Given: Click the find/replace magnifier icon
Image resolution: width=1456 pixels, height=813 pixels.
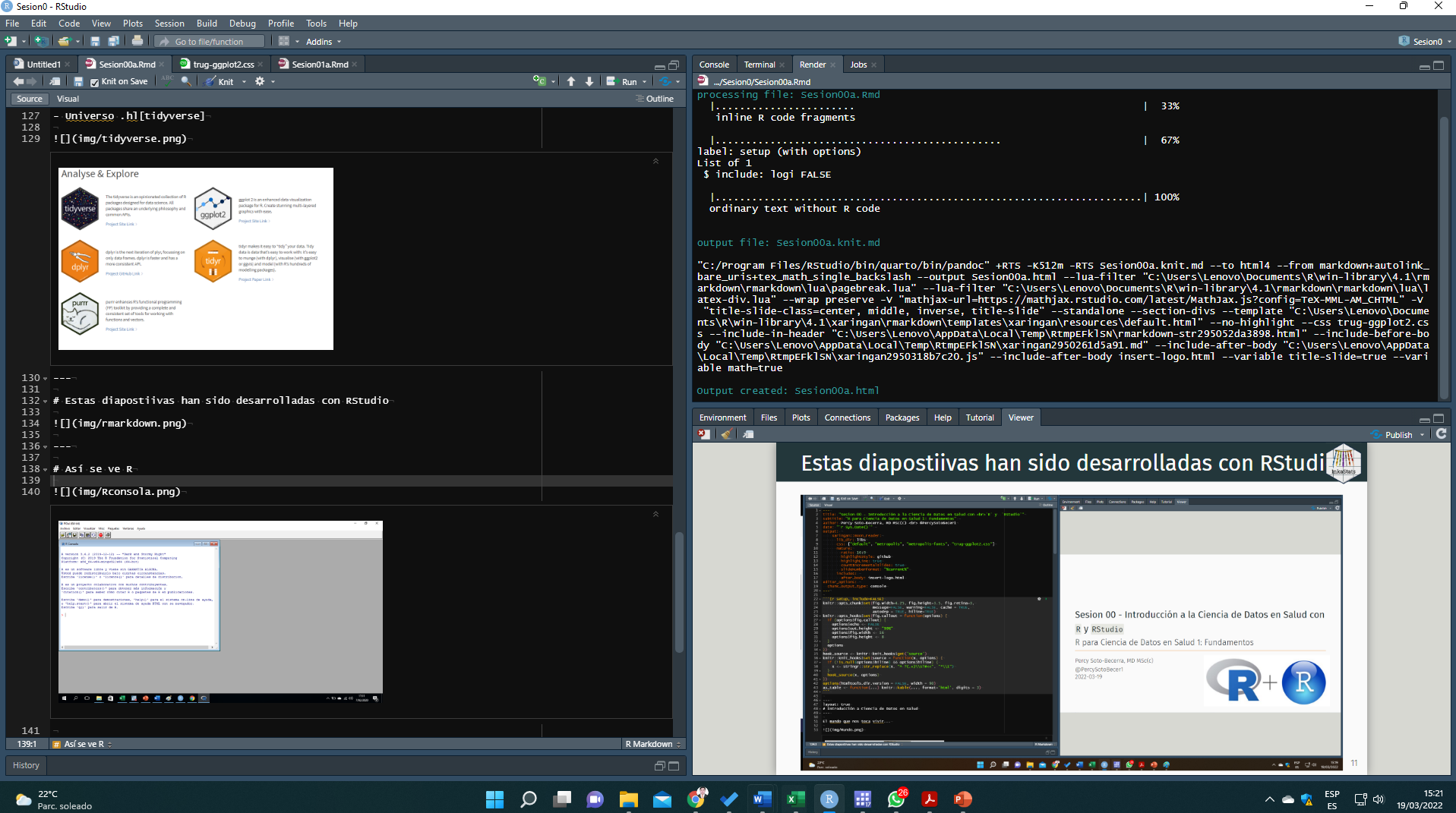Looking at the screenshot, I should pyautogui.click(x=186, y=81).
